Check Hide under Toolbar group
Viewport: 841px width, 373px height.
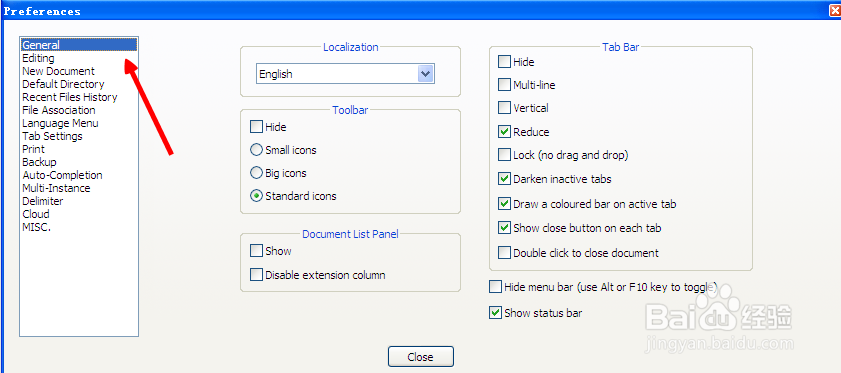click(x=256, y=127)
